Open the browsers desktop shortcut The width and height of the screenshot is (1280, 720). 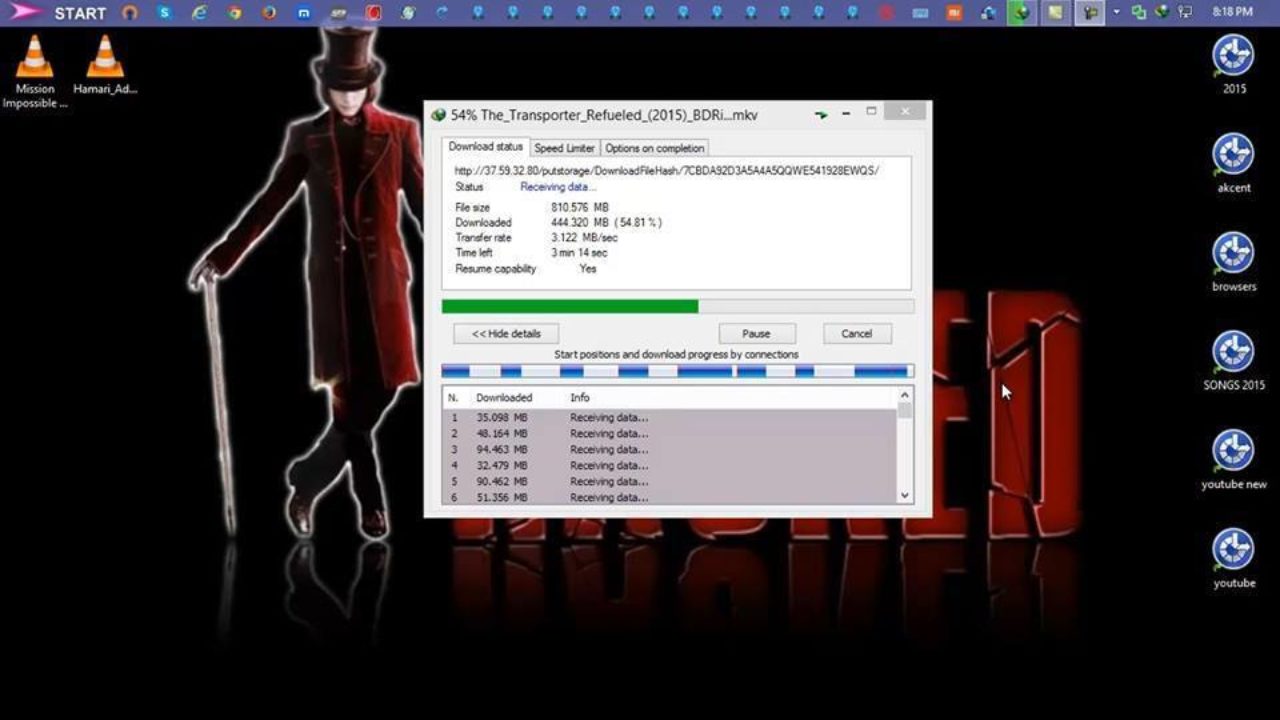pyautogui.click(x=1233, y=255)
